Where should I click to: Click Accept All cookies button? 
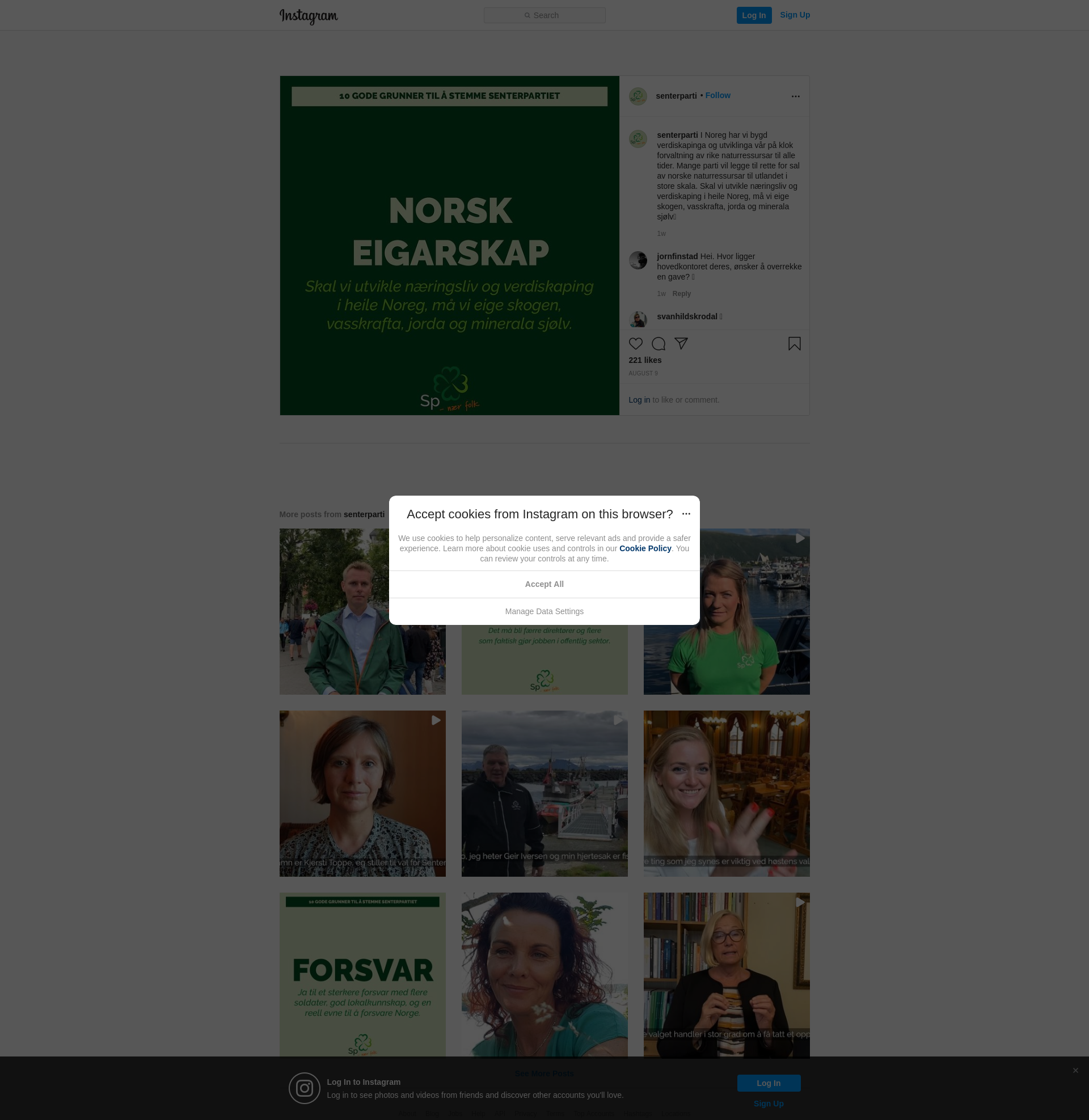(544, 584)
